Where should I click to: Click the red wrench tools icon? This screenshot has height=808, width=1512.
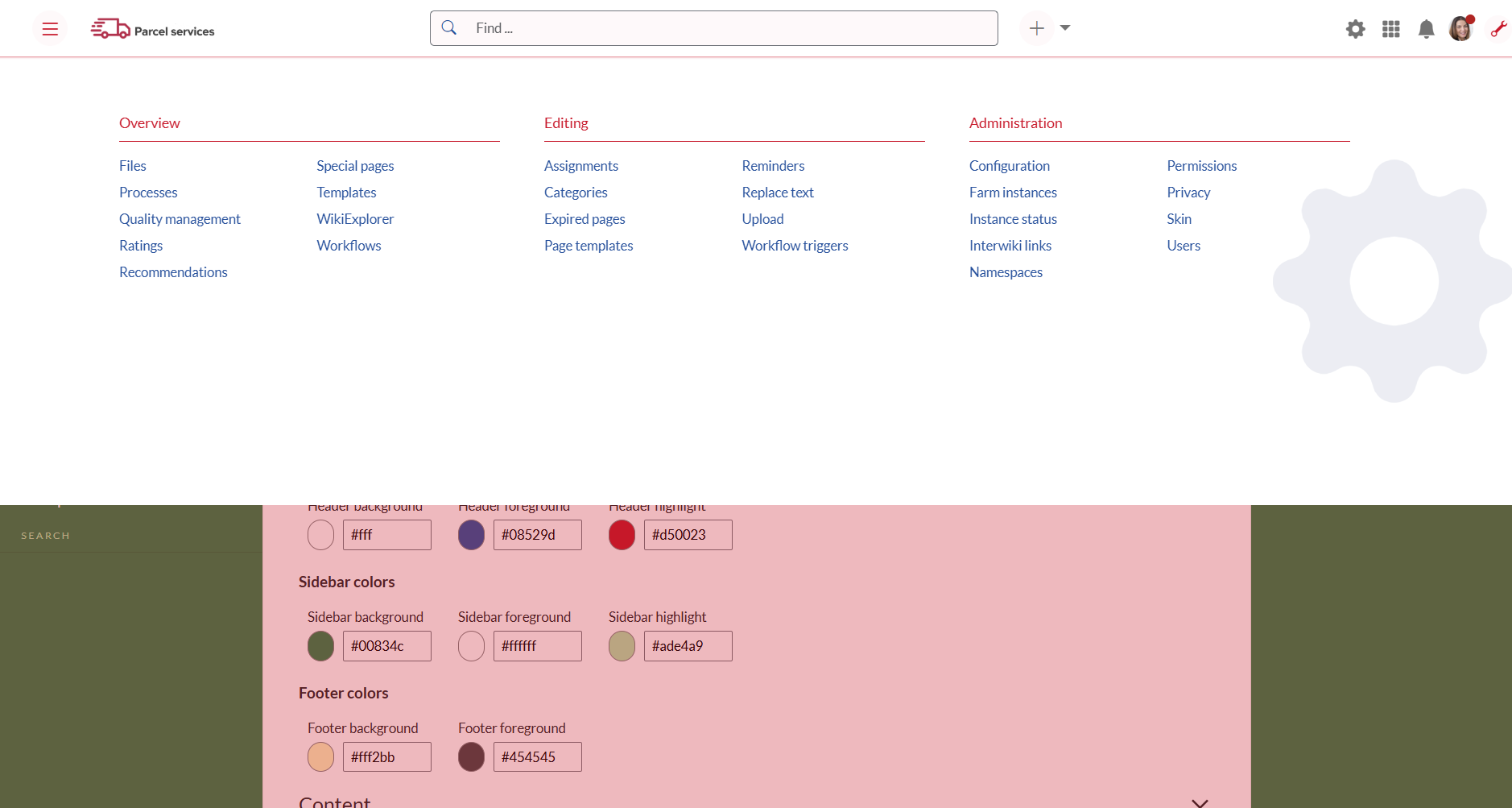pyautogui.click(x=1498, y=29)
